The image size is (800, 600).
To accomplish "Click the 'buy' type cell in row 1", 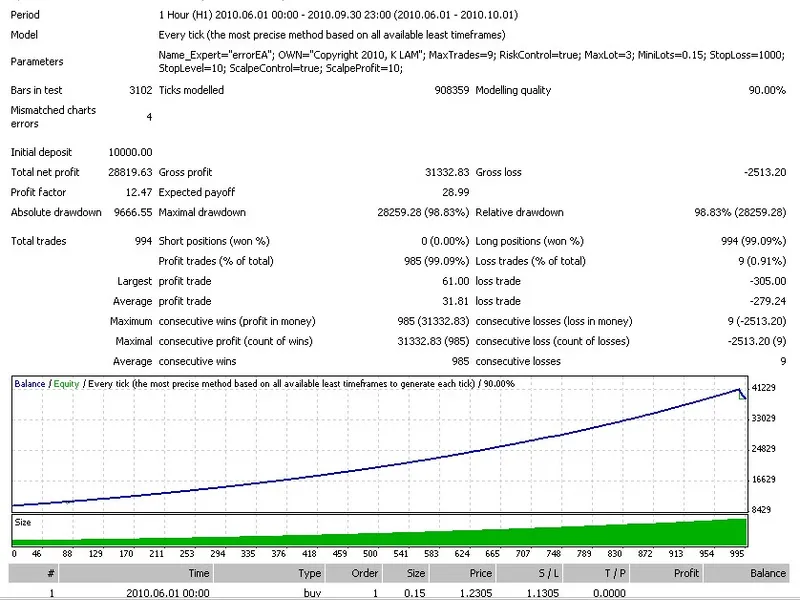I will click(x=312, y=593).
